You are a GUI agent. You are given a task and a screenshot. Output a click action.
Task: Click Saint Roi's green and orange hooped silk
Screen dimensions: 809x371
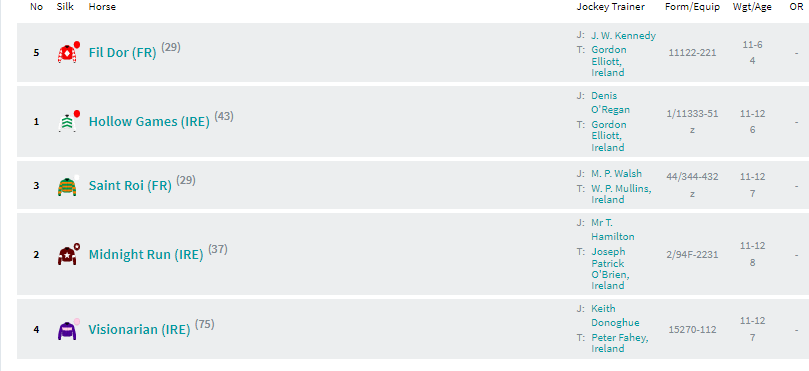point(69,186)
